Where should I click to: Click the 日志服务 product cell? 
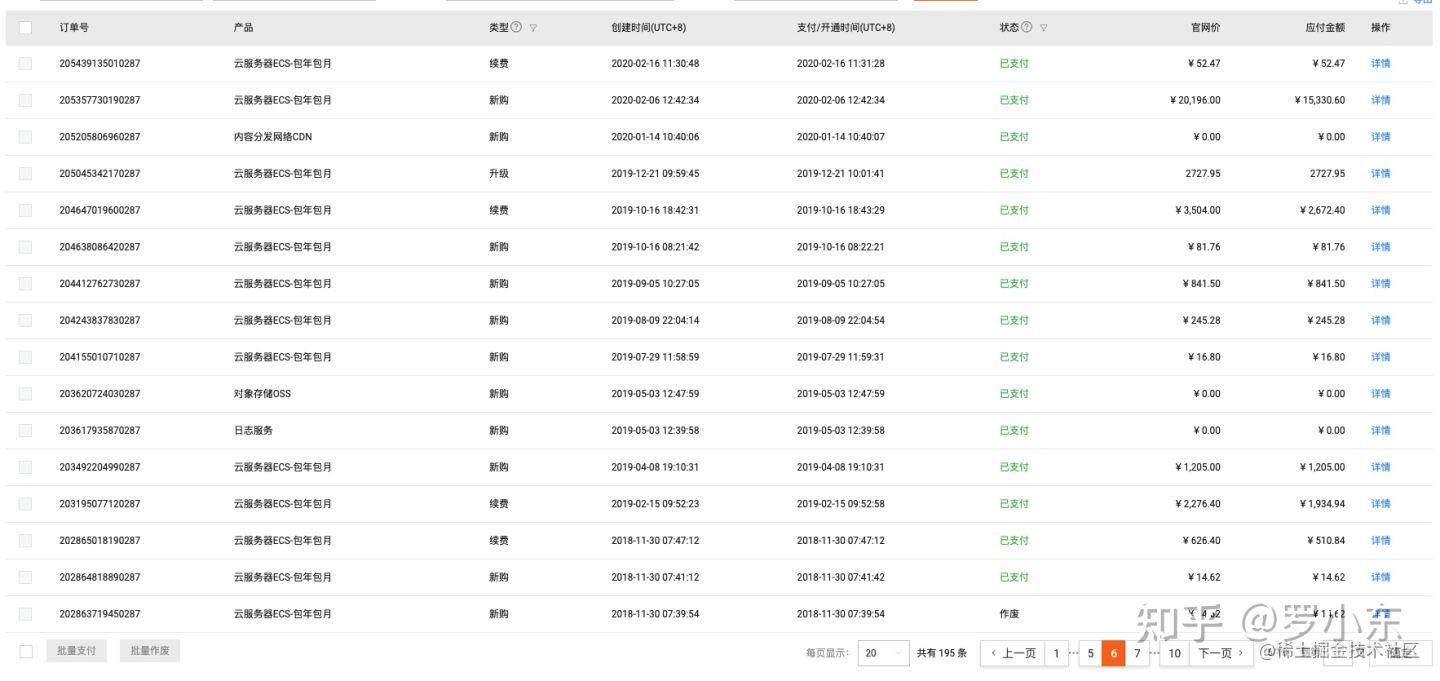[253, 430]
